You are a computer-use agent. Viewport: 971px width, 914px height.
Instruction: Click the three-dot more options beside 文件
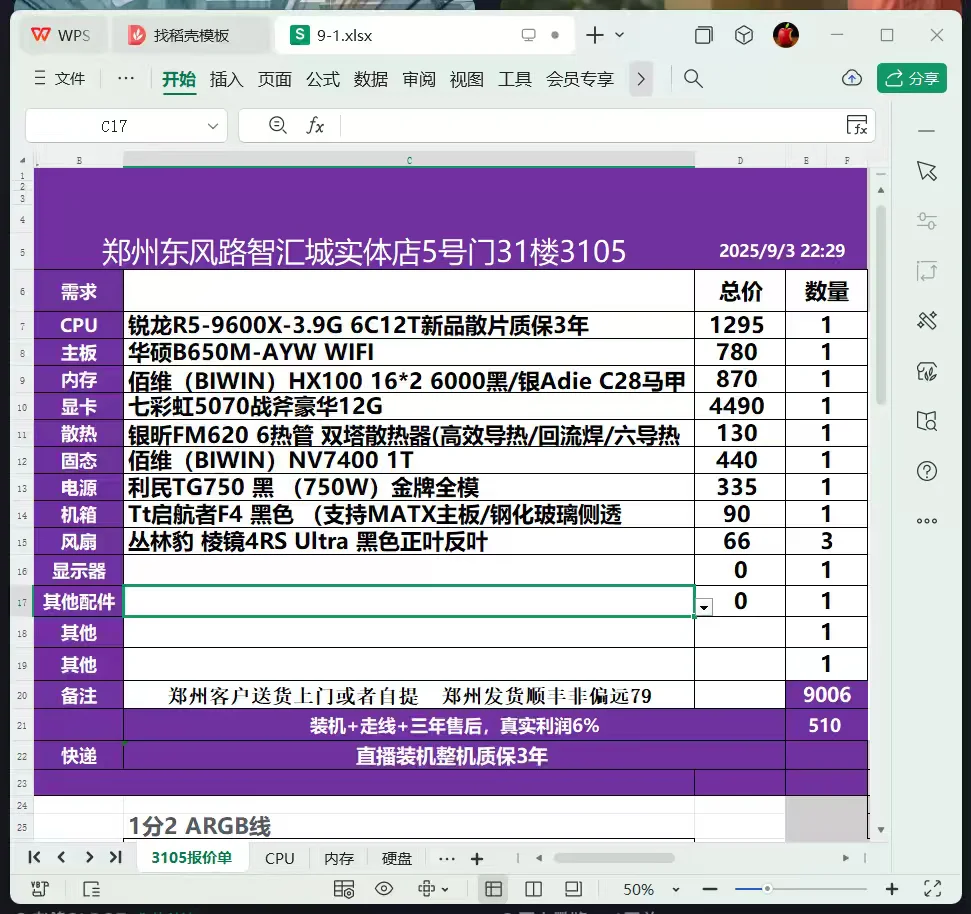[x=126, y=79]
